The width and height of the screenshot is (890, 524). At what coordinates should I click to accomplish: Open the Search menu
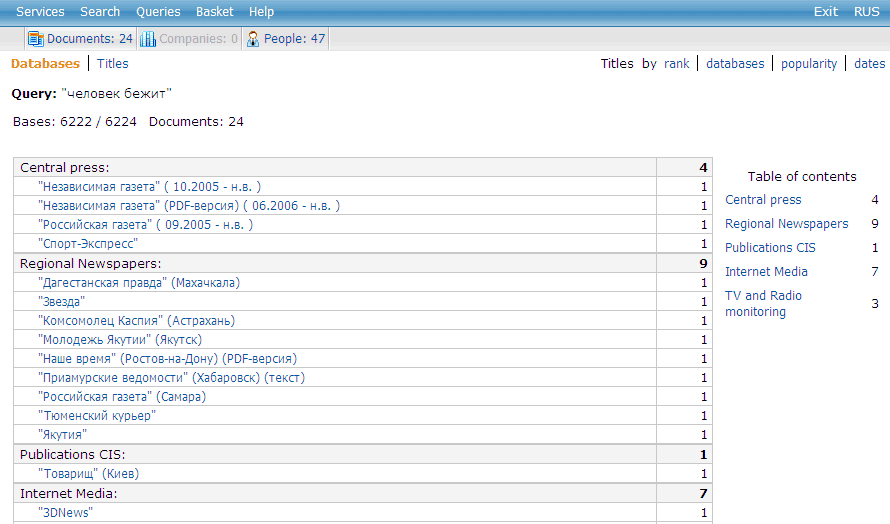coord(100,12)
